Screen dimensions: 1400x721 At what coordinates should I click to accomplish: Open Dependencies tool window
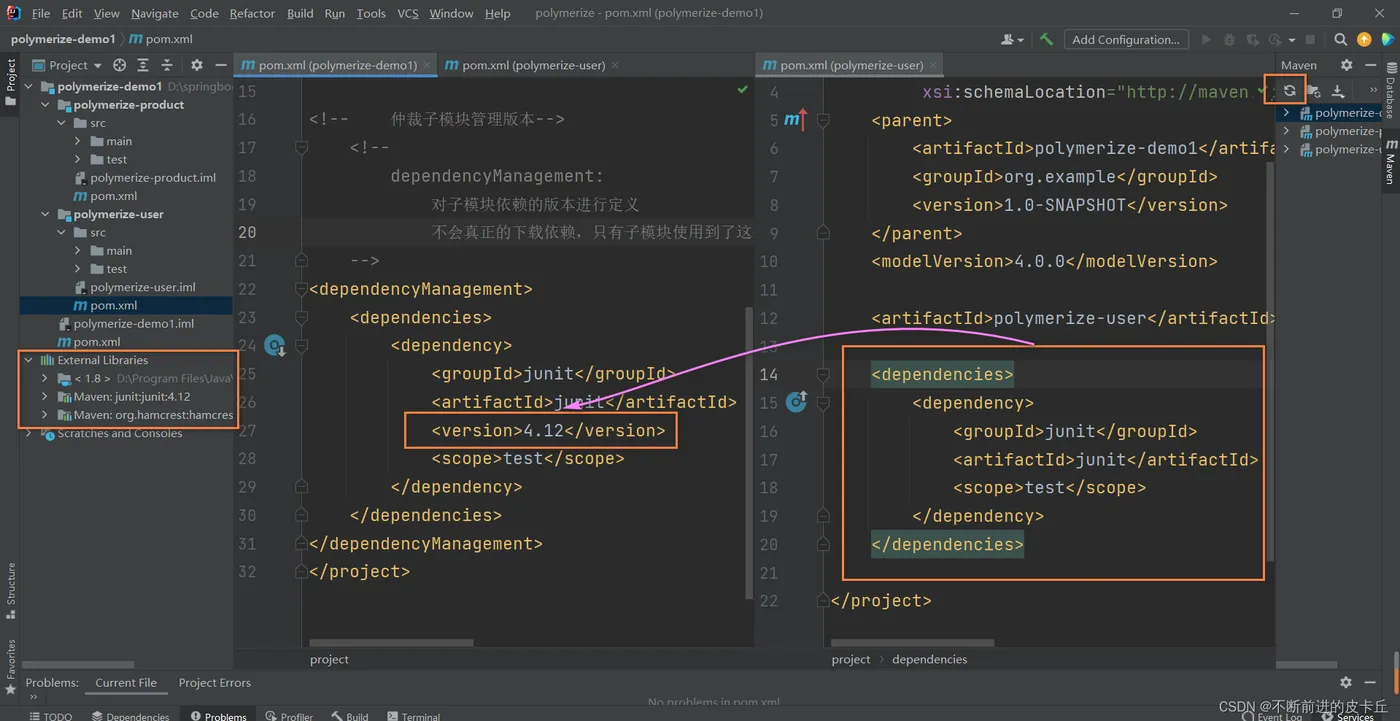coord(130,716)
